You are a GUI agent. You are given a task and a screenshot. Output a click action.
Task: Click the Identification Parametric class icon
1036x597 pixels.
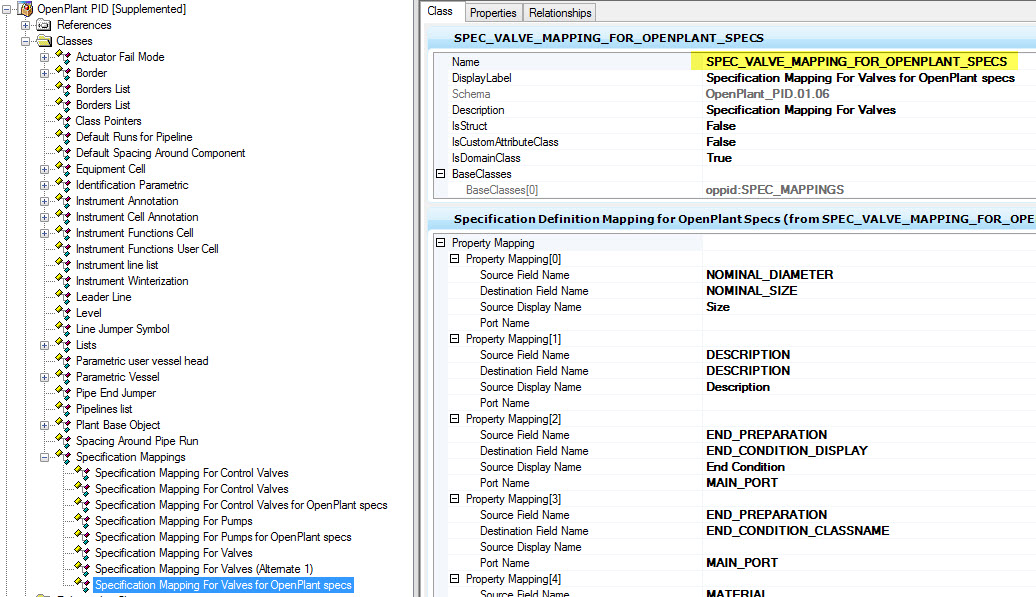click(63, 185)
